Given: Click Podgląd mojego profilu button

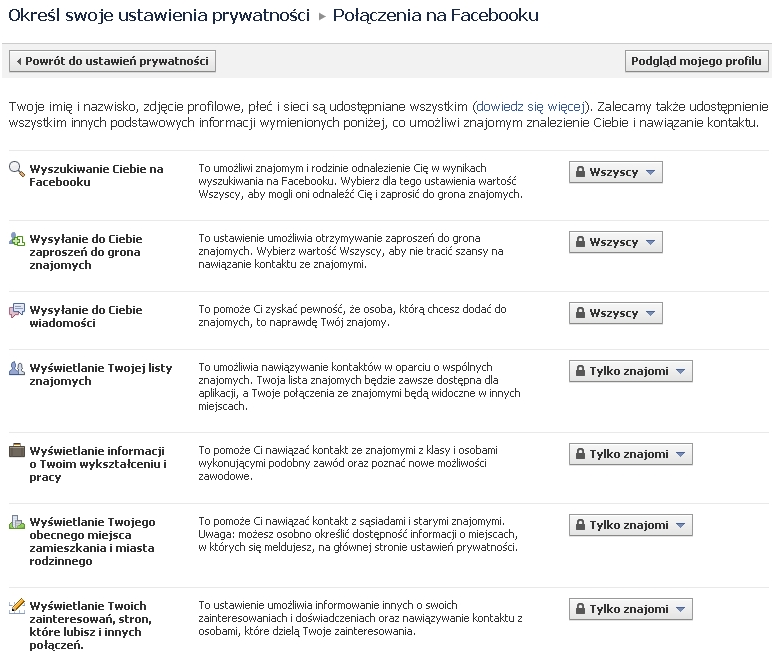Looking at the screenshot, I should click(x=696, y=61).
